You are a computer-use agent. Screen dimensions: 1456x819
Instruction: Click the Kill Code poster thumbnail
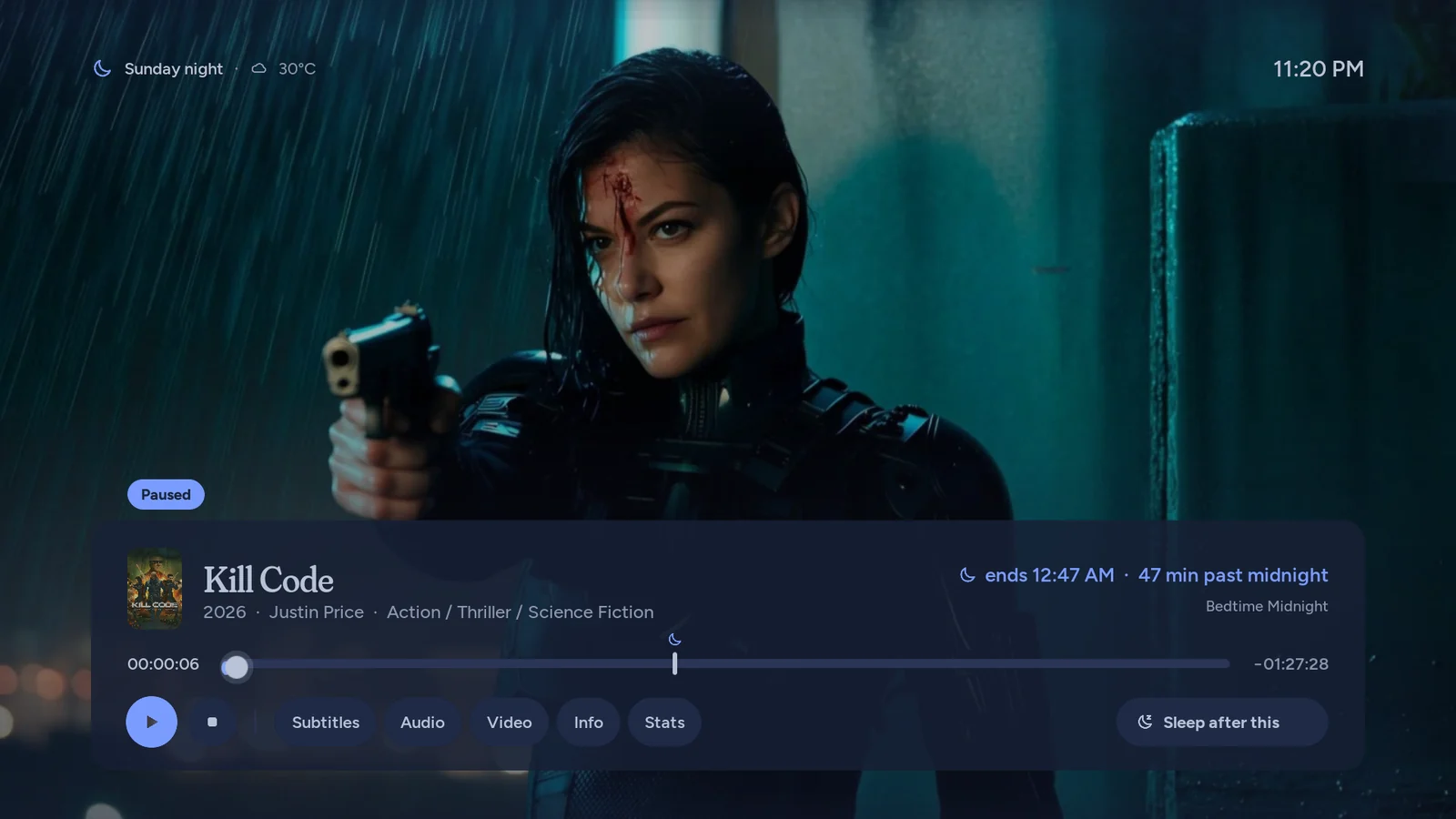pos(155,589)
